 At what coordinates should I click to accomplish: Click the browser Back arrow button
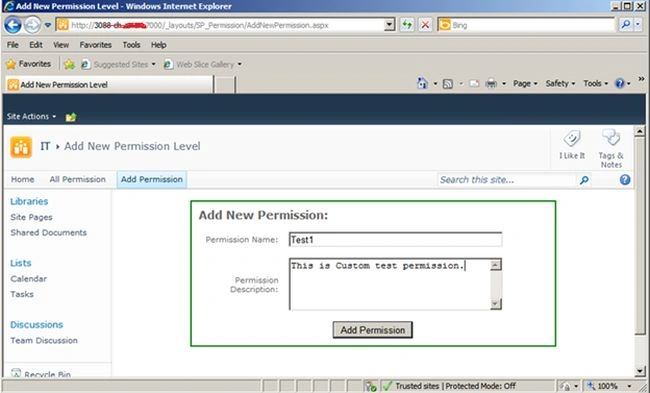click(x=12, y=25)
